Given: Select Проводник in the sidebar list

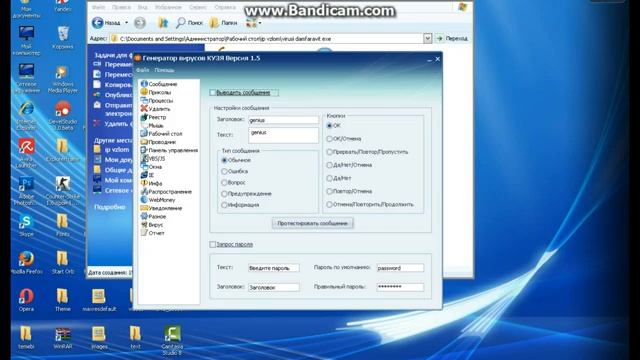Looking at the screenshot, I should (x=158, y=142).
